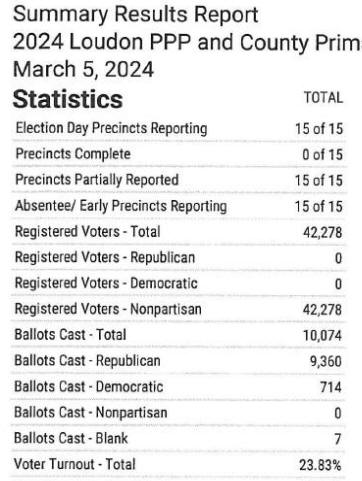Click the 2024 Loudon PPP heading line
The height and width of the screenshot is (481, 362).
pos(187,42)
